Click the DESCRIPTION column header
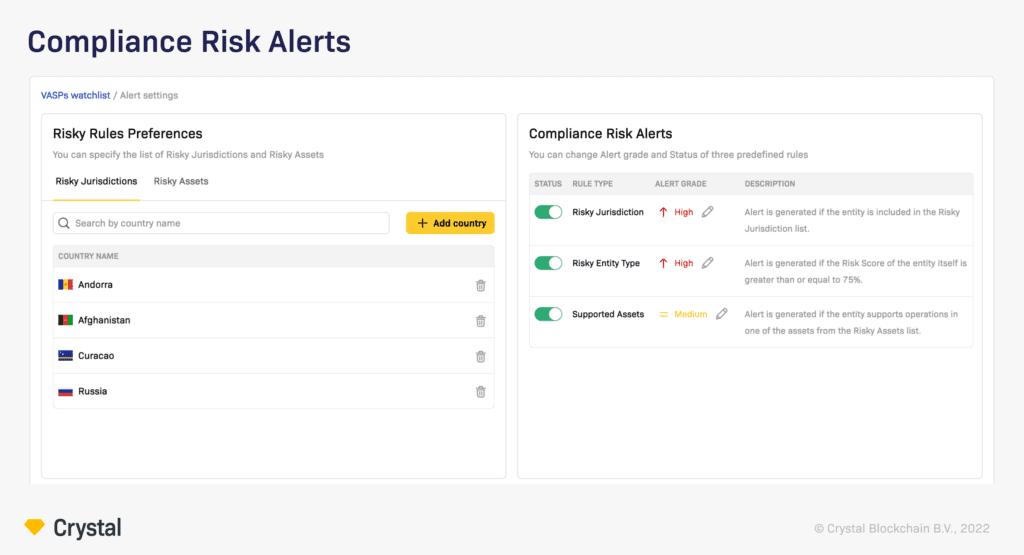This screenshot has height=555, width=1024. click(x=770, y=184)
